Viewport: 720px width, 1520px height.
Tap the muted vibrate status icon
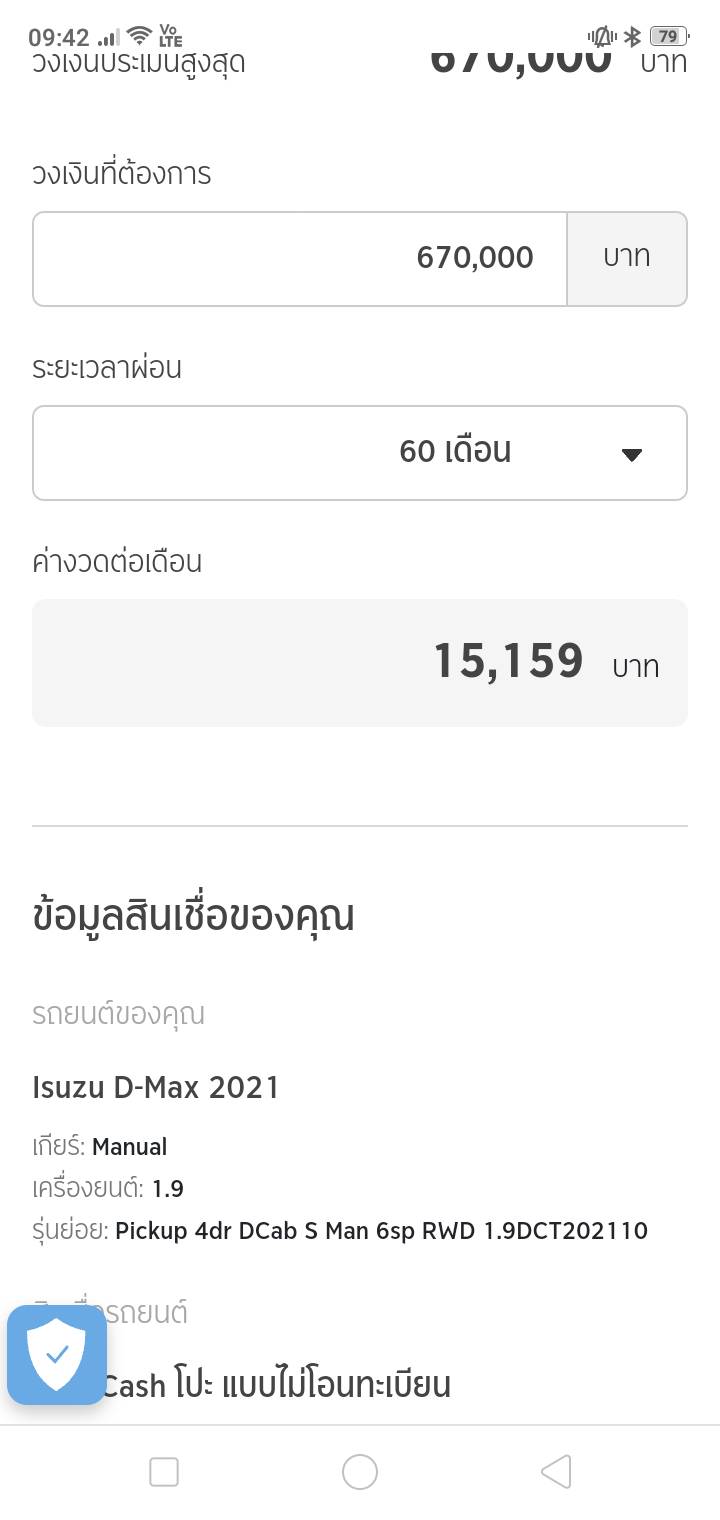coord(602,37)
